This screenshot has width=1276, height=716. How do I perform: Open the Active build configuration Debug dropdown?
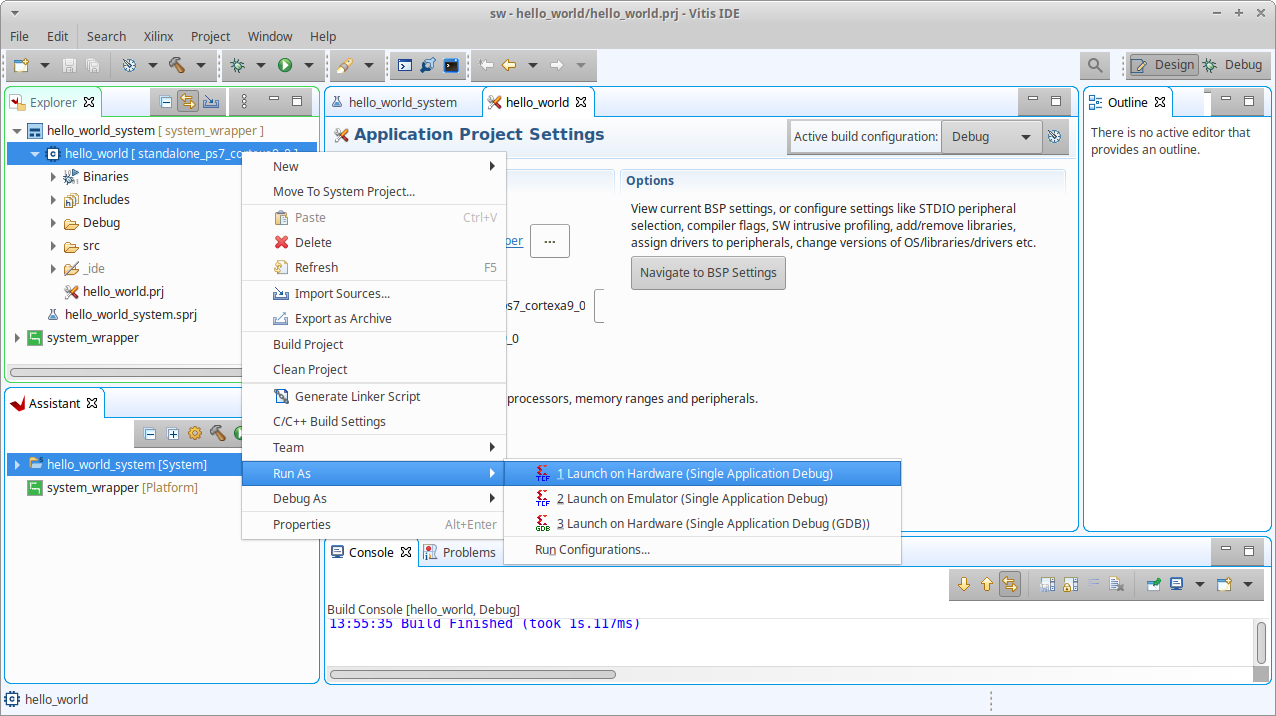pos(990,137)
